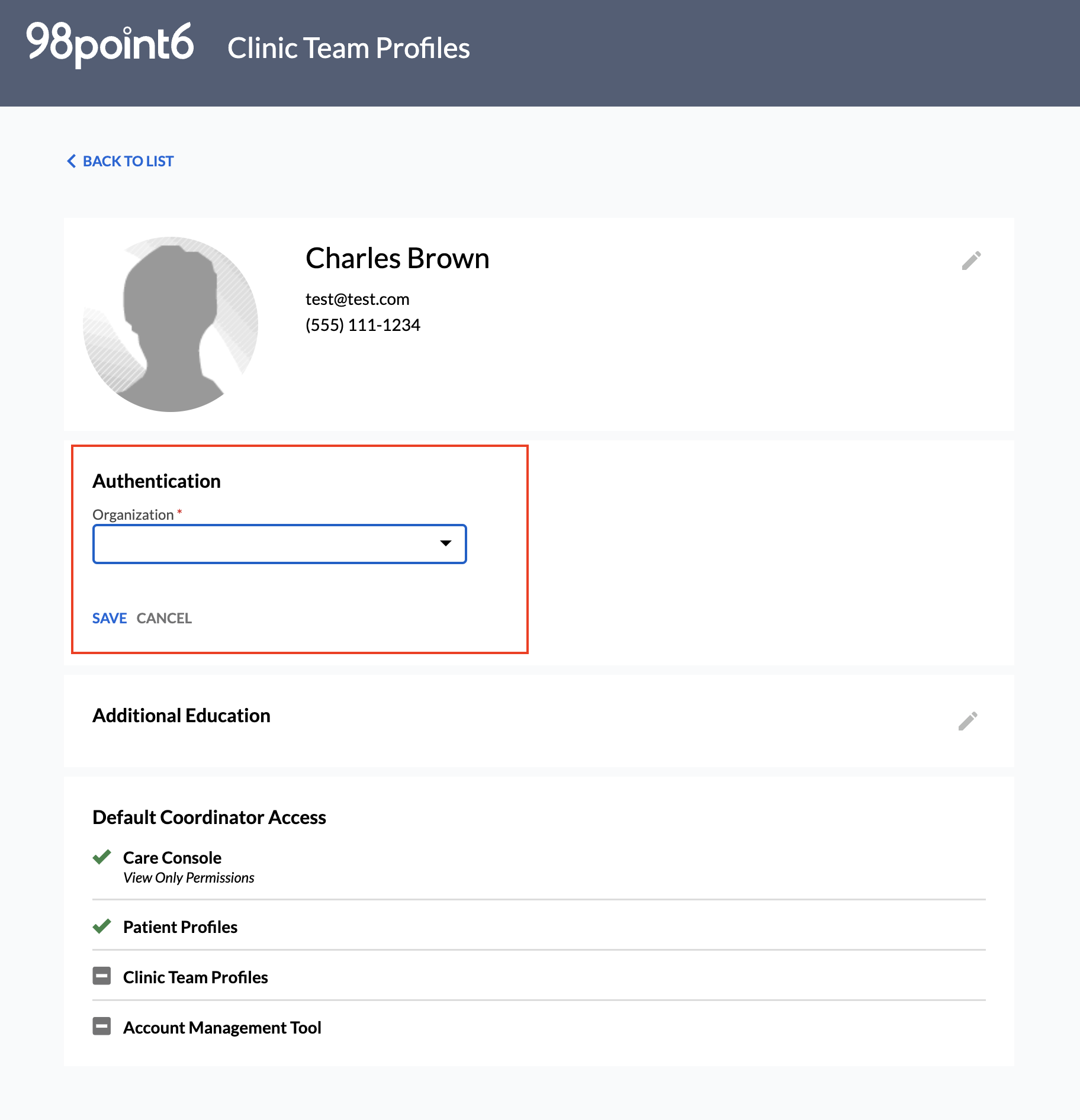This screenshot has height=1120, width=1080.
Task: Edit Charles Brown's profile with pencil icon
Action: click(971, 260)
